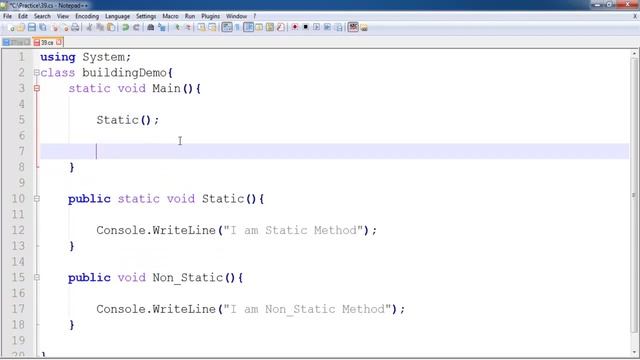640x360 pixels.
Task: Toggle synchronized vertical scrolling icon
Action: pyautogui.click(x=202, y=27)
